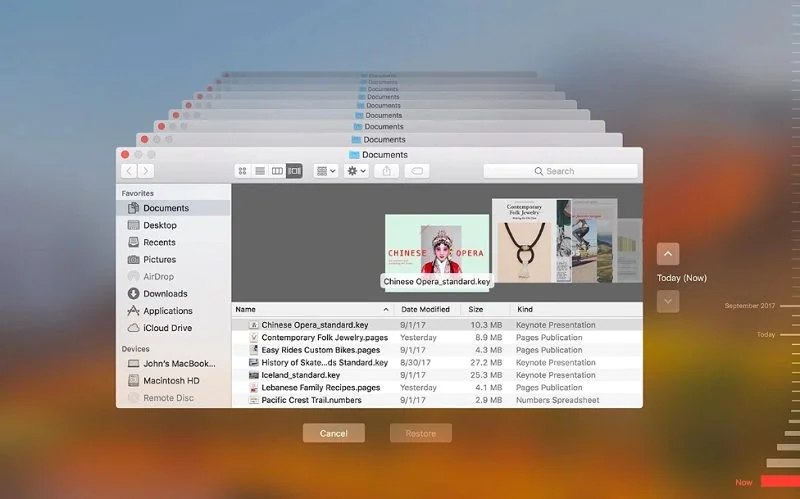Click the iCloud Drive cloud icon
The image size is (800, 499).
(x=133, y=328)
